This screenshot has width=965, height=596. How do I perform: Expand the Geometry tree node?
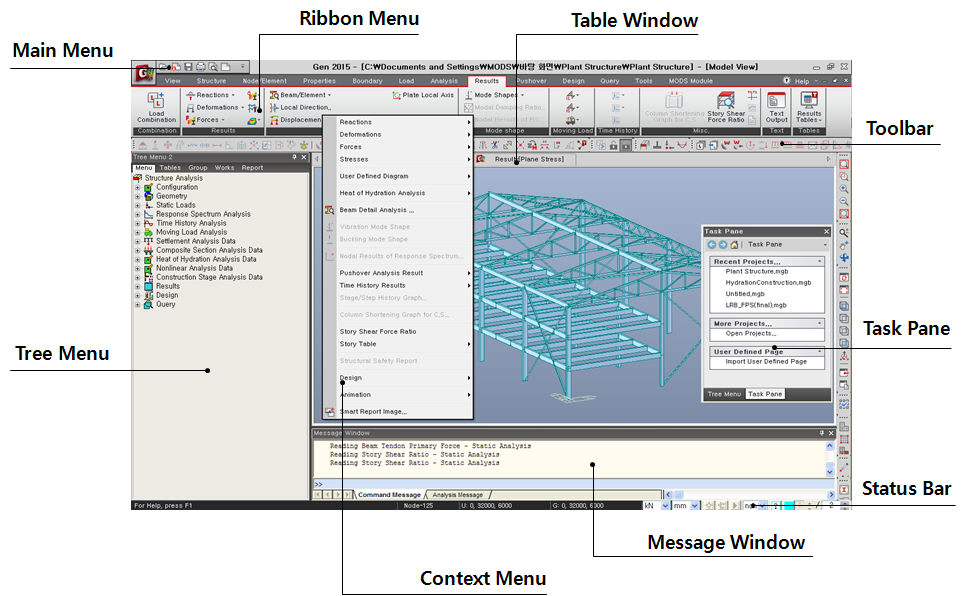point(137,196)
